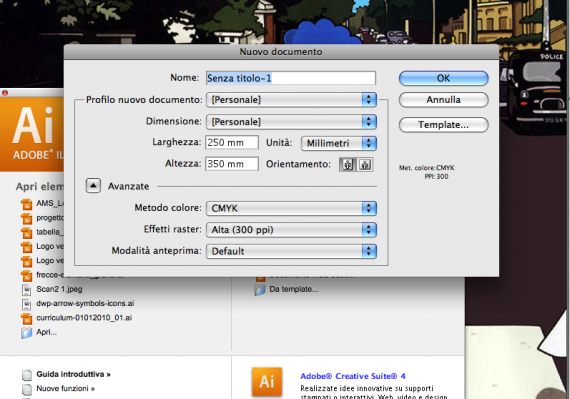Screen dimensions: 570x399
Task: Open the Unità Millimetri dropdown
Action: click(339, 143)
